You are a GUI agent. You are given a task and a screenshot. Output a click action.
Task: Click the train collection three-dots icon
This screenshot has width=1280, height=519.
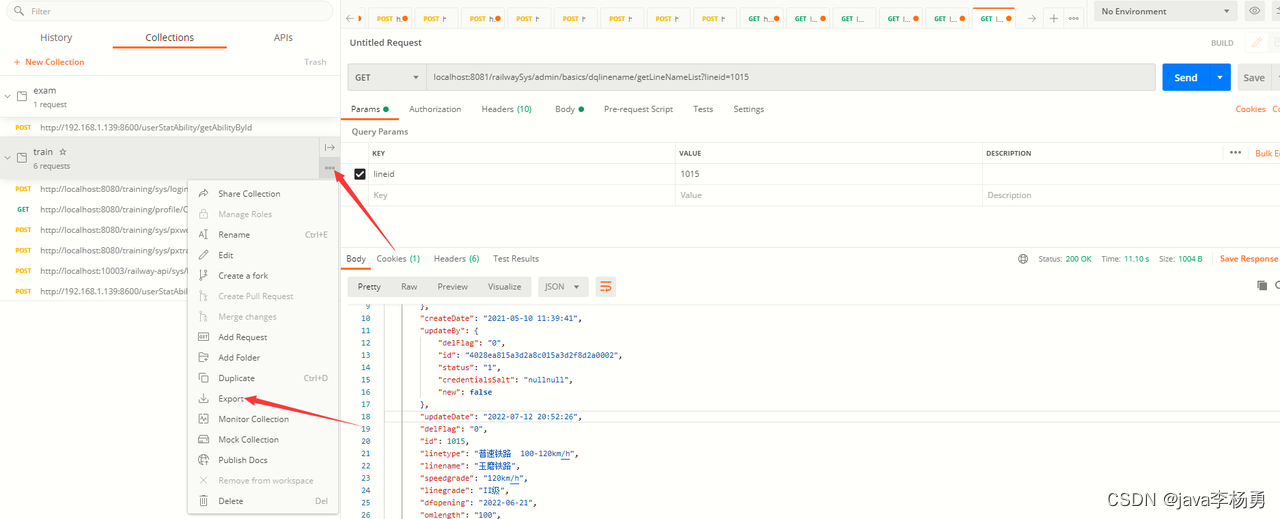coord(330,168)
